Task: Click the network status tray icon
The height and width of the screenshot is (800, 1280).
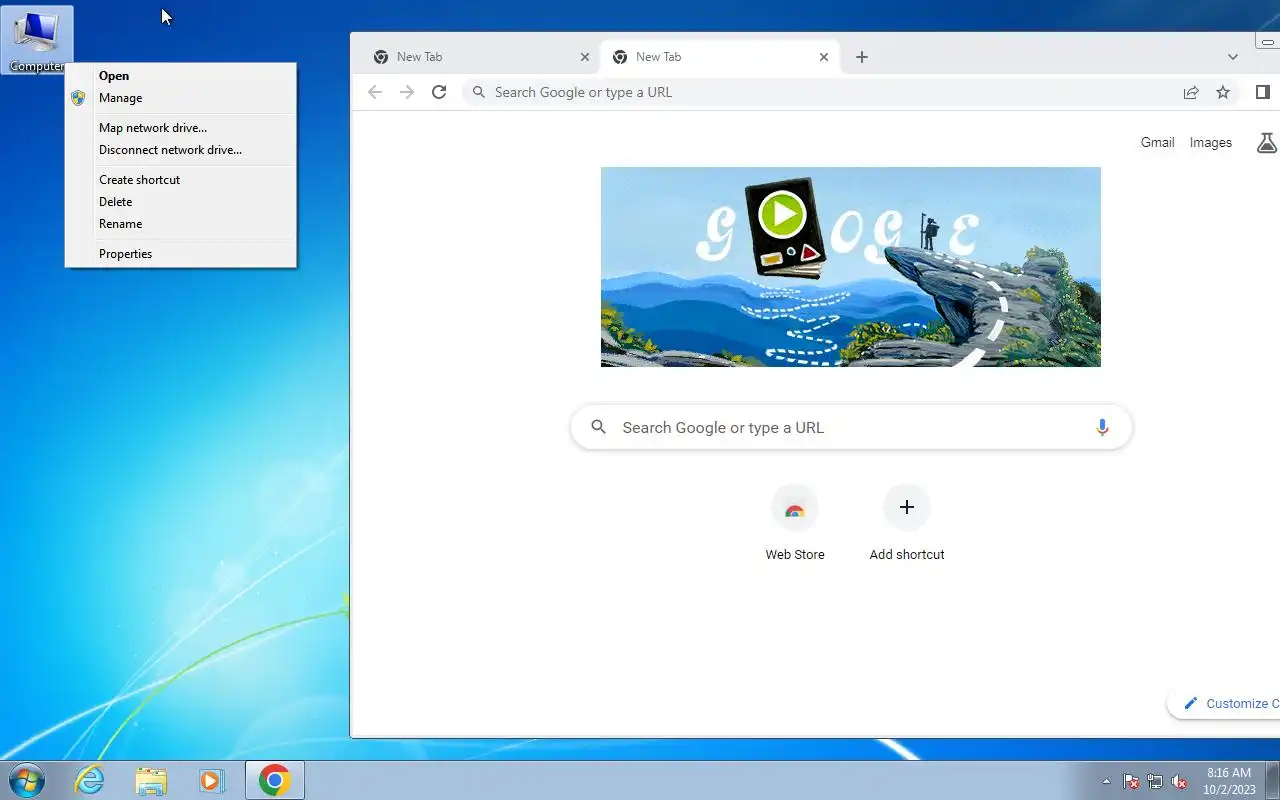Action: tap(1155, 781)
